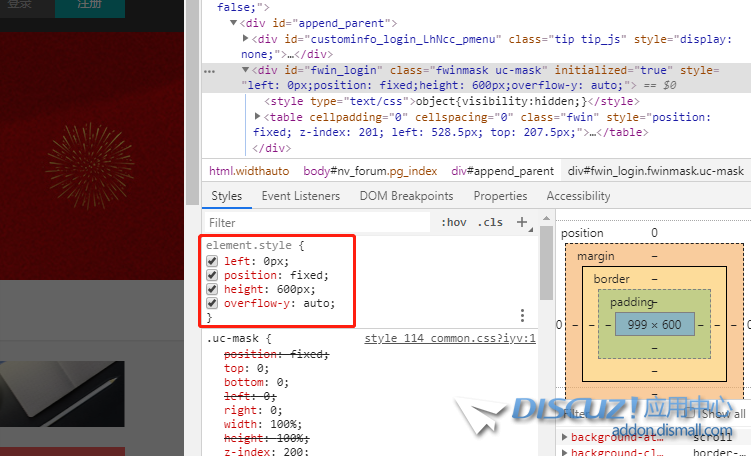The image size is (751, 456).
Task: Open the DOM Breakpoints tab
Action: point(406,196)
